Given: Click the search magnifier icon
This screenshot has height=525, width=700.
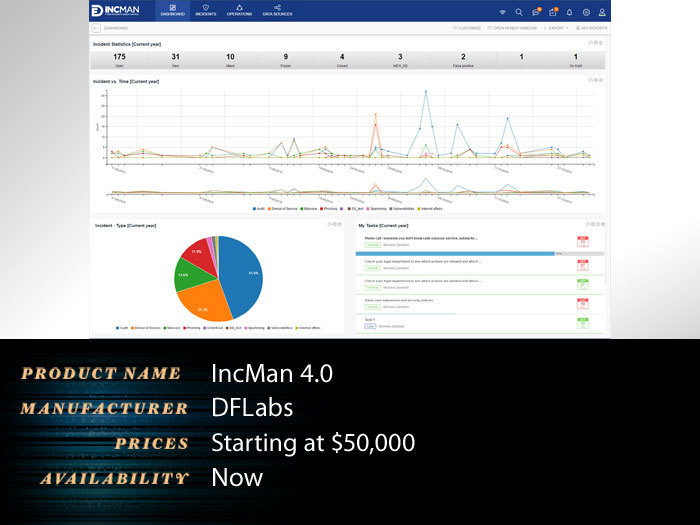Looking at the screenshot, I should click(519, 12).
